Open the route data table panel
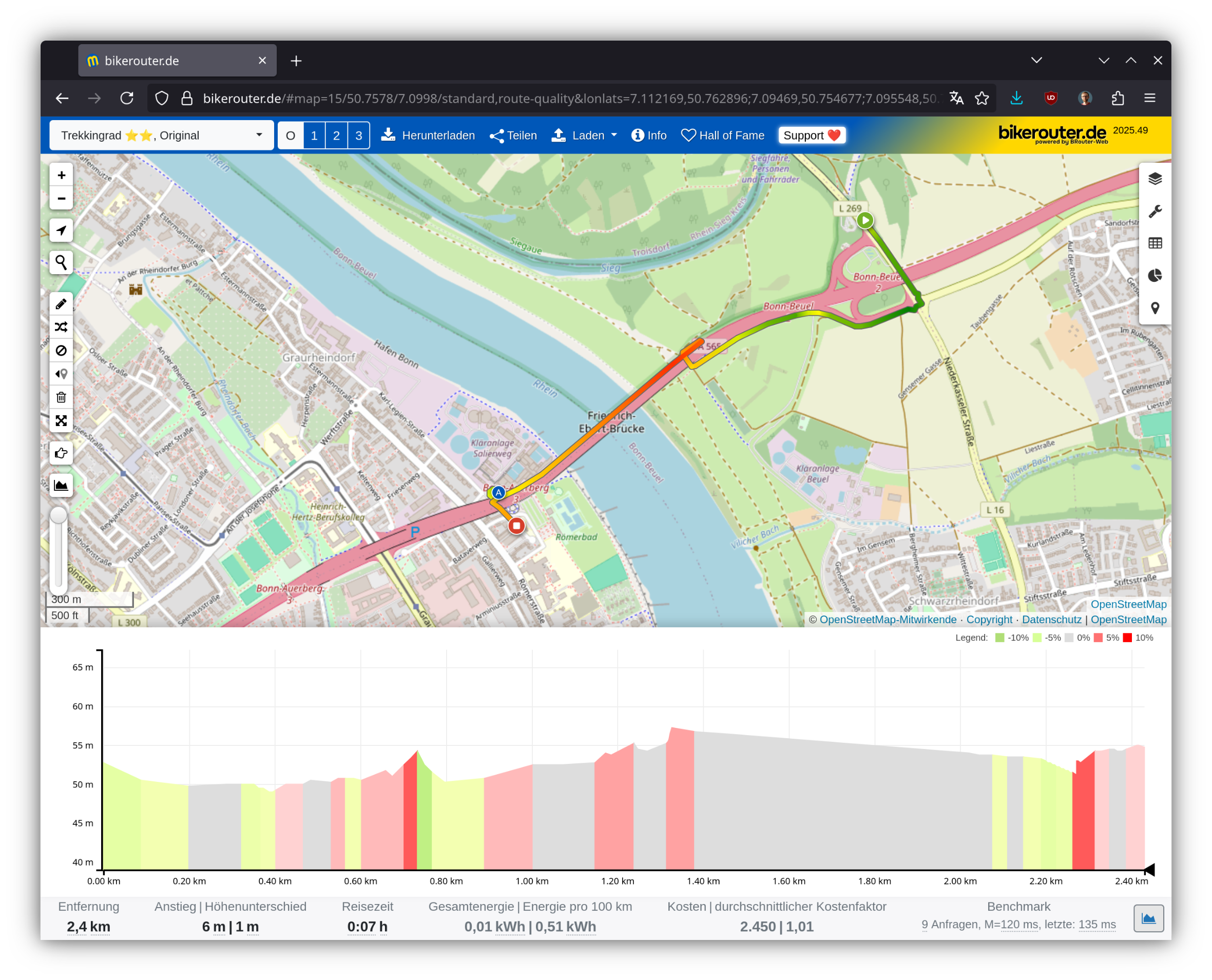Viewport: 1212px width, 980px height. 1155,243
